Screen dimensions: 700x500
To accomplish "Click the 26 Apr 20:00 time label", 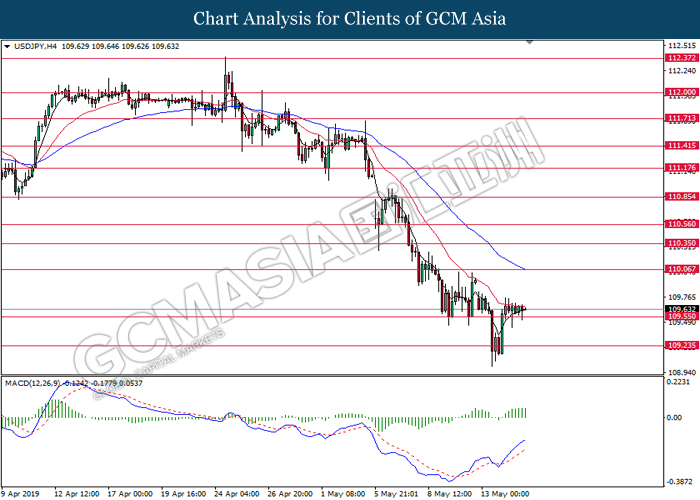I will (x=290, y=494).
